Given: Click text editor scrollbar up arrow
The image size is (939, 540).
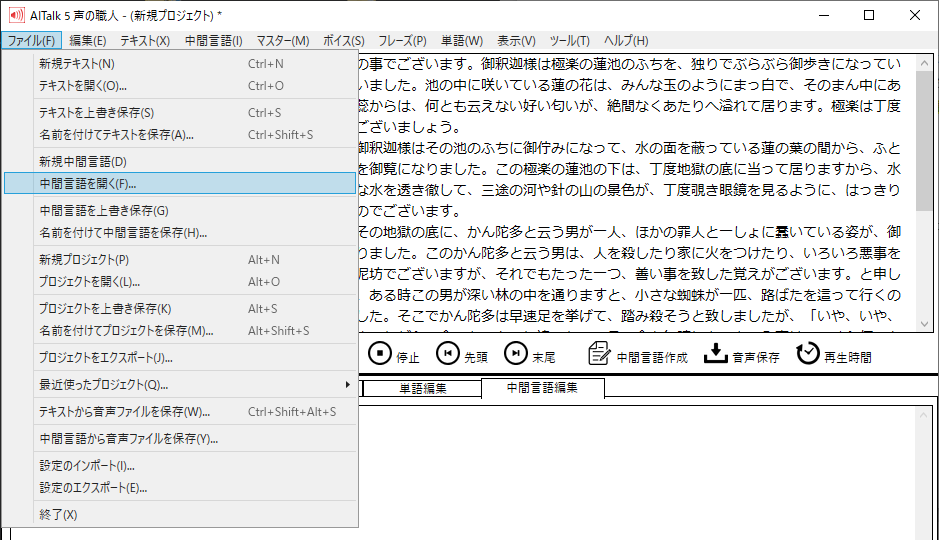Looking at the screenshot, I should tap(924, 63).
